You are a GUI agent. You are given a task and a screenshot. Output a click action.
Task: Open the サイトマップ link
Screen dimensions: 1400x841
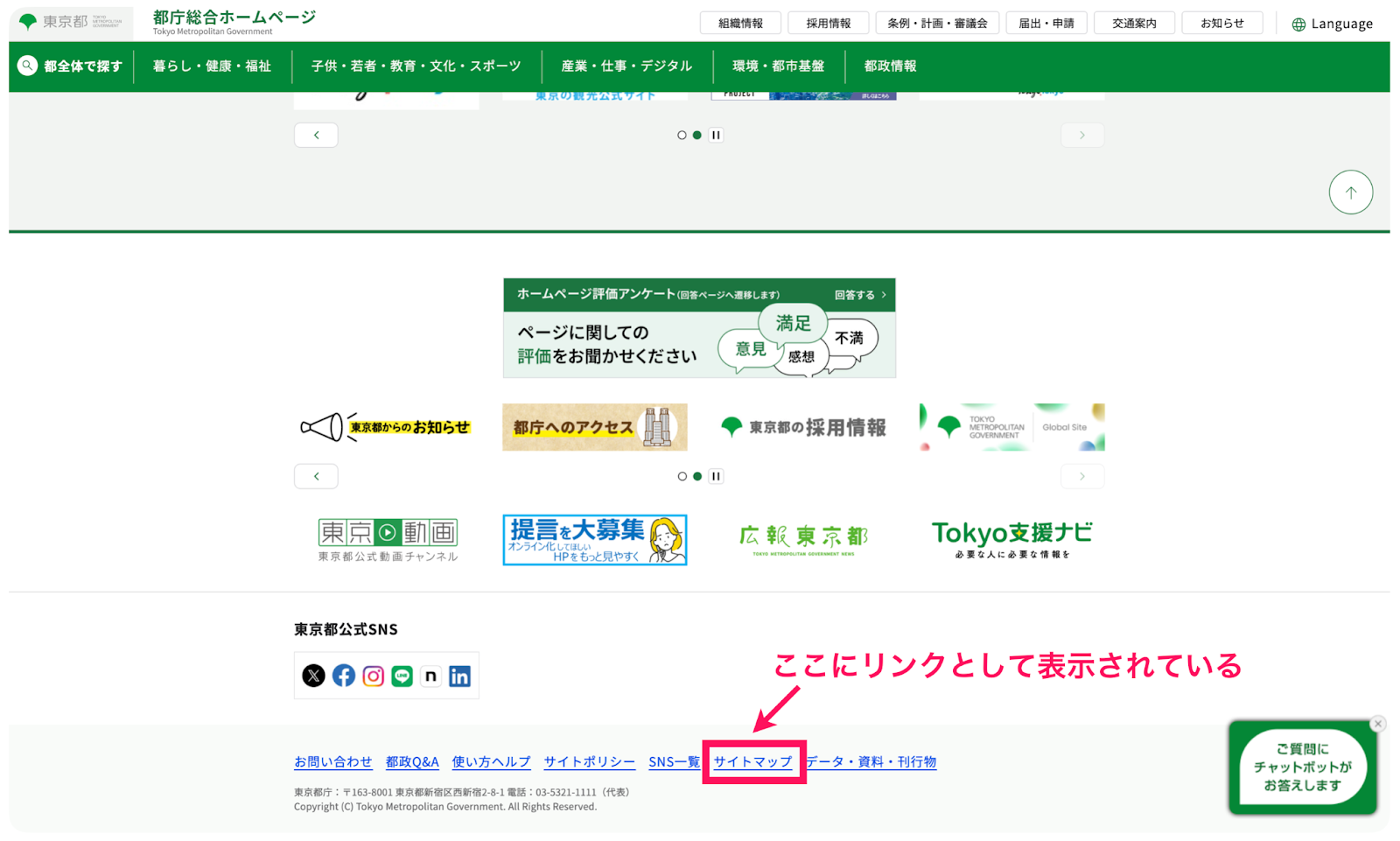click(753, 761)
